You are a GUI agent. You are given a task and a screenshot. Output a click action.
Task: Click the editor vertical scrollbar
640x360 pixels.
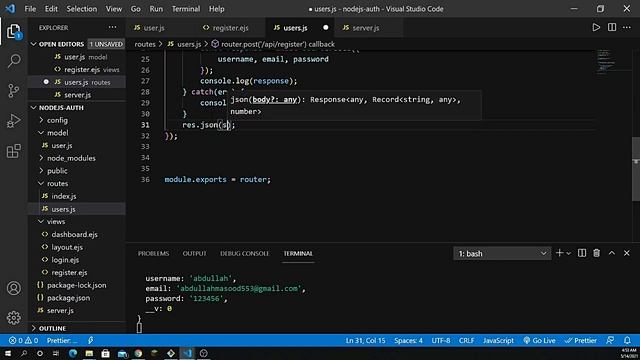tap(636, 169)
